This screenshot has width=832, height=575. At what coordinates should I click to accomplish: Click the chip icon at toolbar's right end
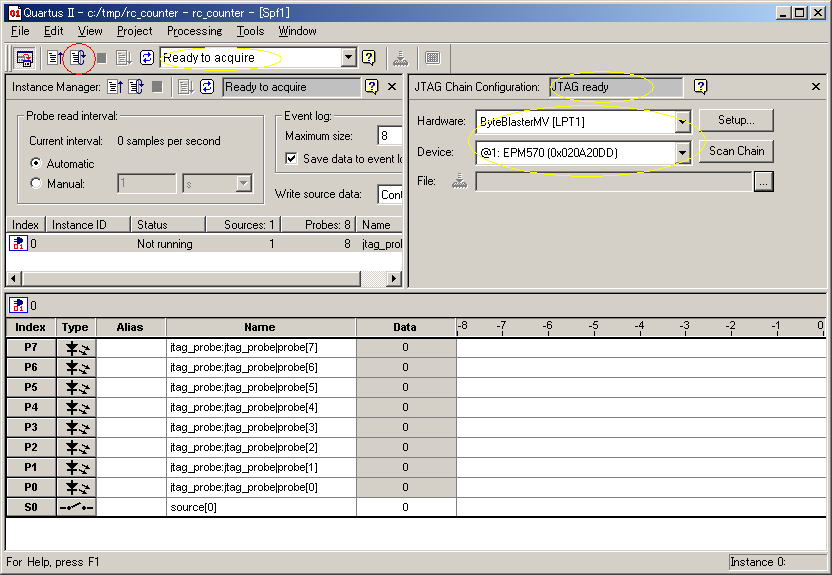(432, 57)
